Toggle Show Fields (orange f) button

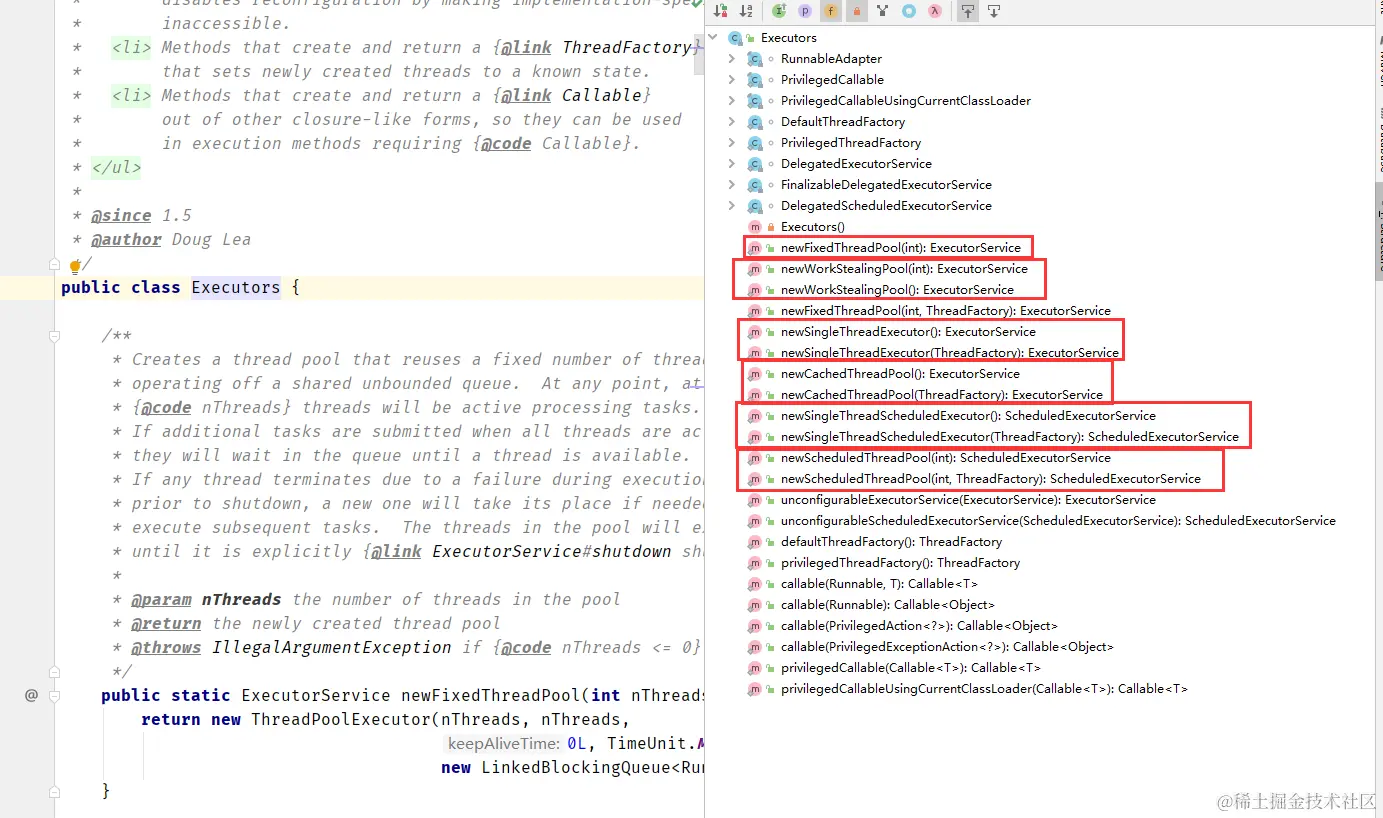831,12
